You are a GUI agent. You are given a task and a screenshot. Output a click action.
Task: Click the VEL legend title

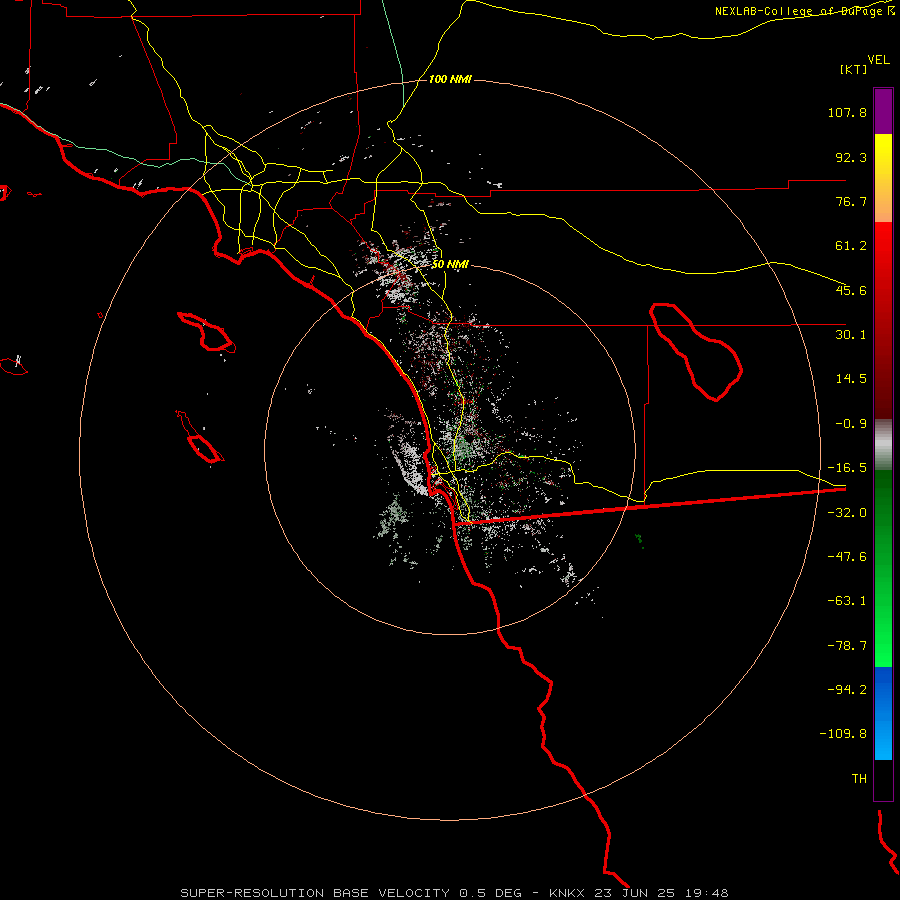[x=878, y=59]
